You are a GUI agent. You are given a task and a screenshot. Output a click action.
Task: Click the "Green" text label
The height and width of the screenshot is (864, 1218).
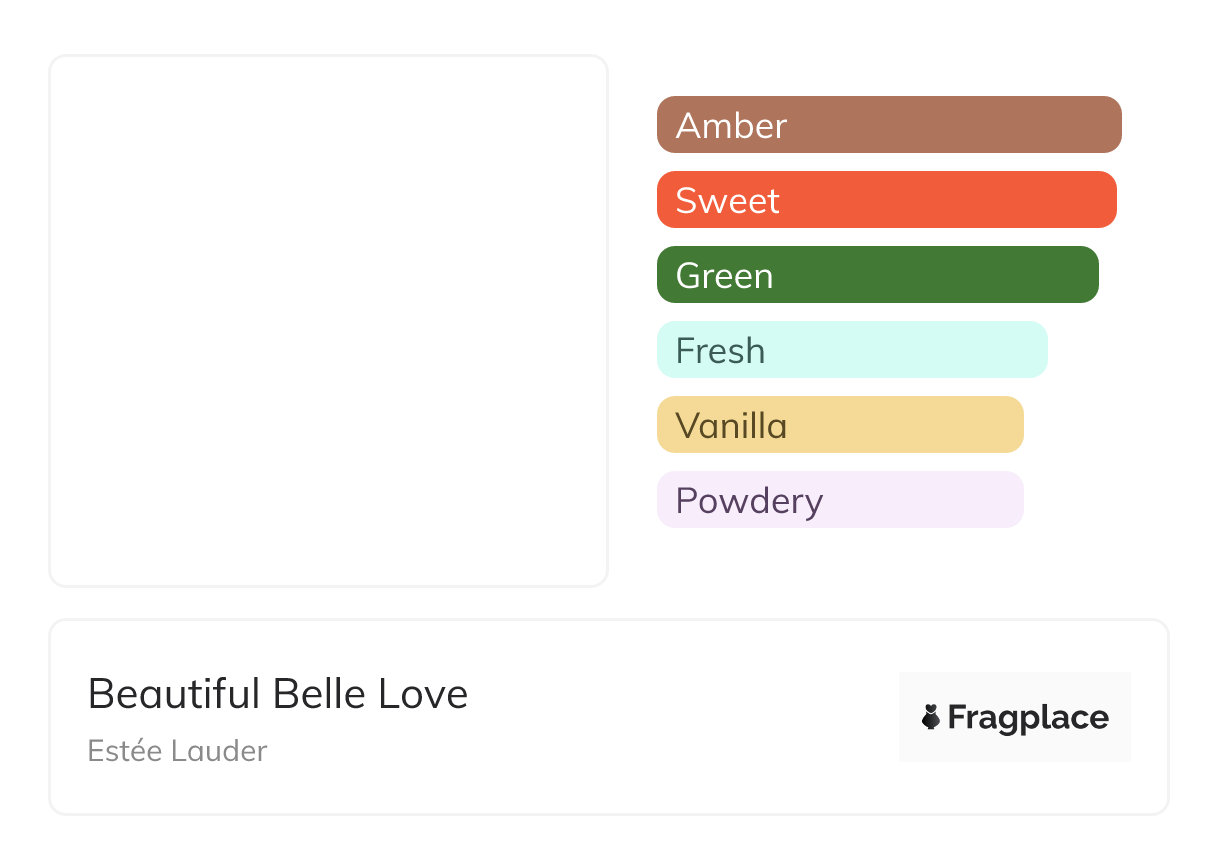[724, 276]
